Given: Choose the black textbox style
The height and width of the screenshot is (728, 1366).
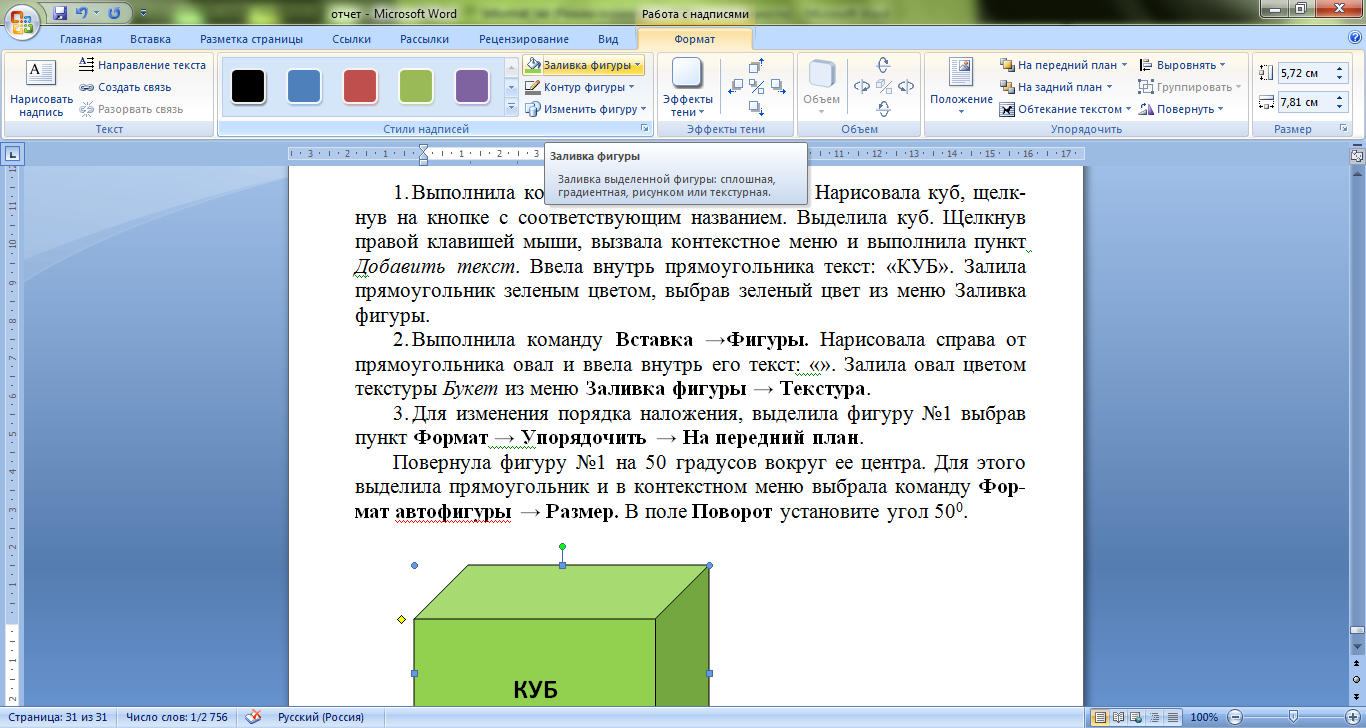Looking at the screenshot, I should point(248,86).
